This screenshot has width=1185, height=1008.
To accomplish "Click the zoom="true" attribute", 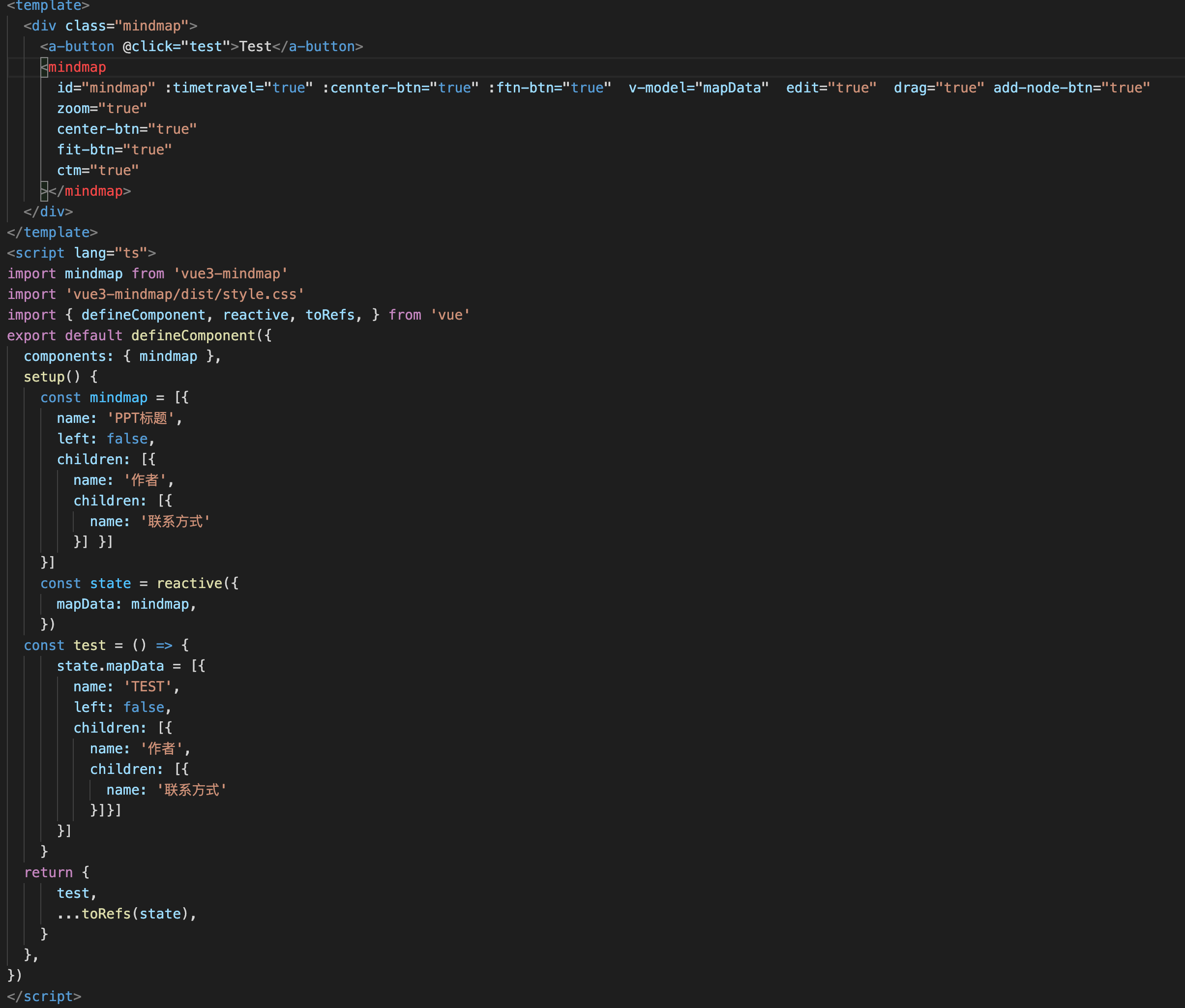I will (x=102, y=108).
